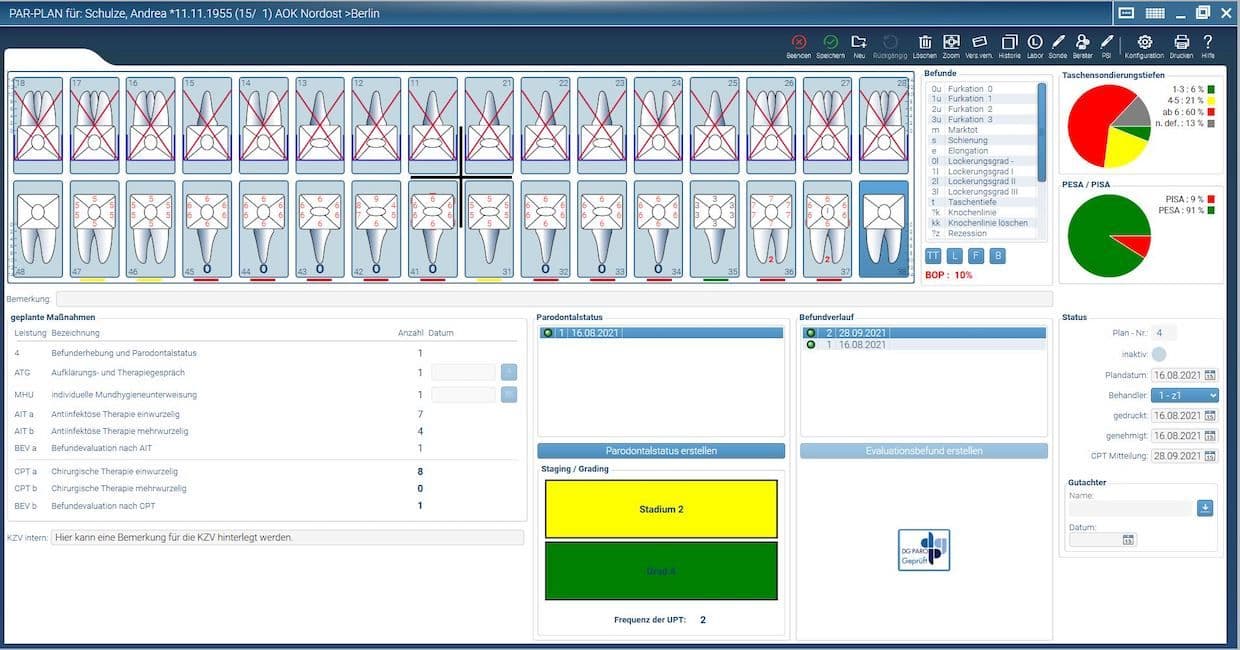The width and height of the screenshot is (1240, 650).
Task: Open the Behandler dropdown
Action: click(1184, 395)
